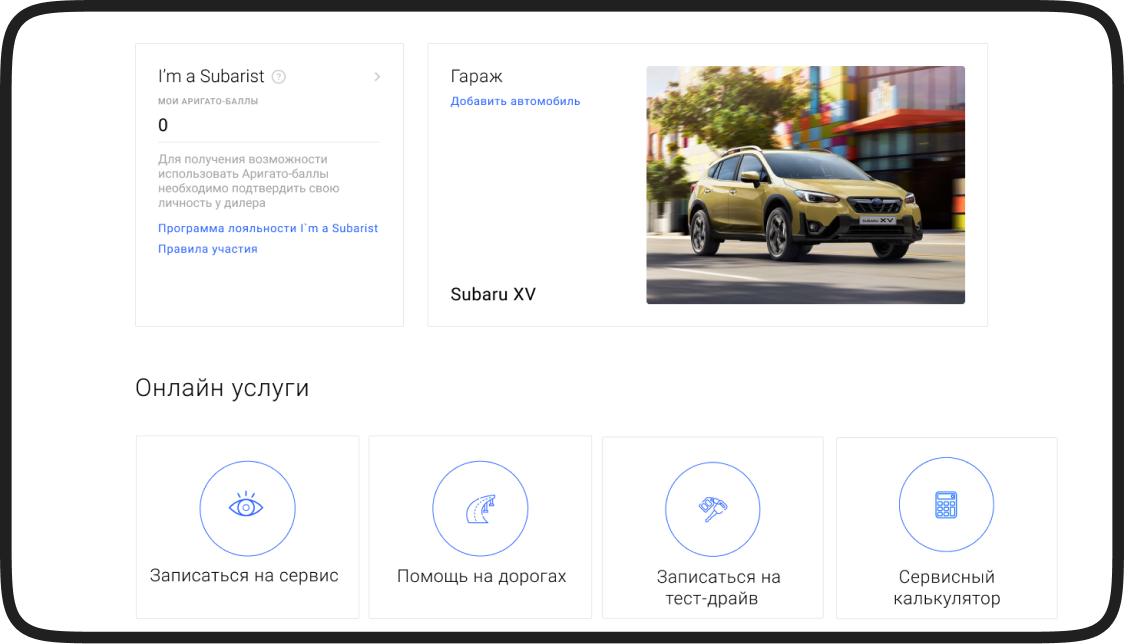The image size is (1124, 644).
Task: Open Программа лояльности I'm a Subarist link
Action: [x=268, y=228]
